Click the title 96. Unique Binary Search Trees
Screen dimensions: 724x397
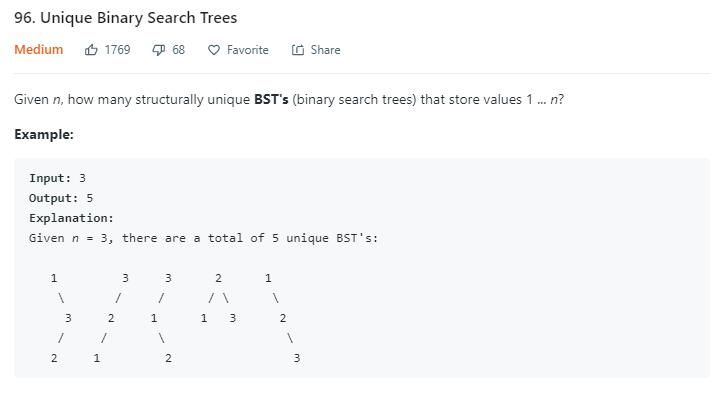point(126,18)
